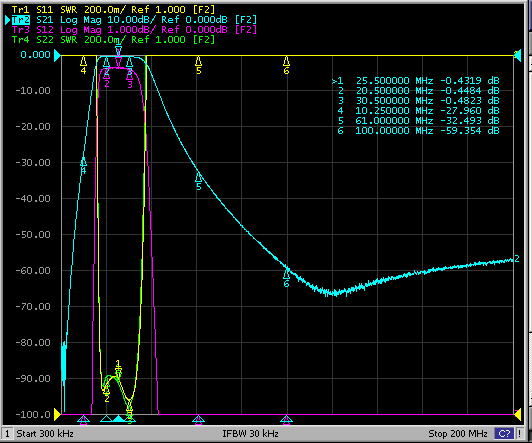Select the Tr1 S11 SWR trace label
The height and width of the screenshot is (443, 532).
point(113,9)
